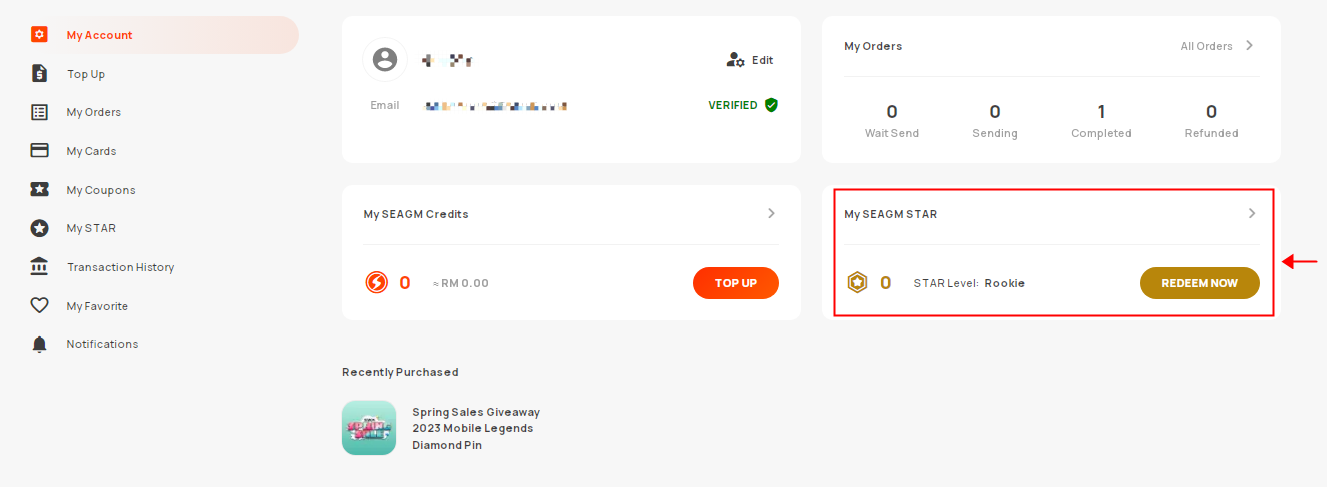Select the My Cards credit card icon
Image resolution: width=1327 pixels, height=487 pixels.
pos(39,151)
